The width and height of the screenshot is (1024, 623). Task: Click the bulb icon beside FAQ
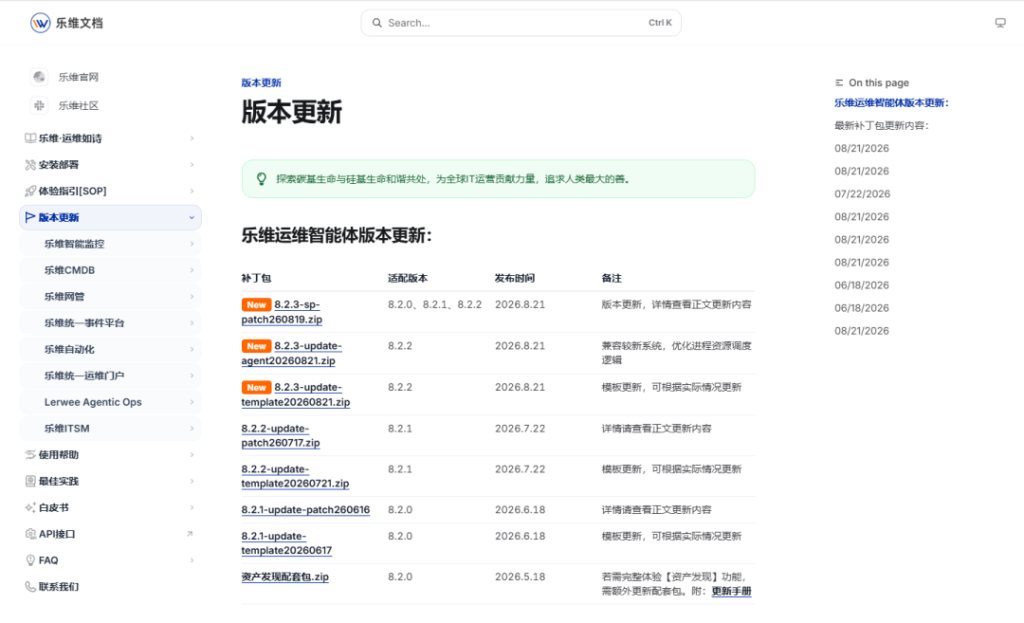click(30, 560)
